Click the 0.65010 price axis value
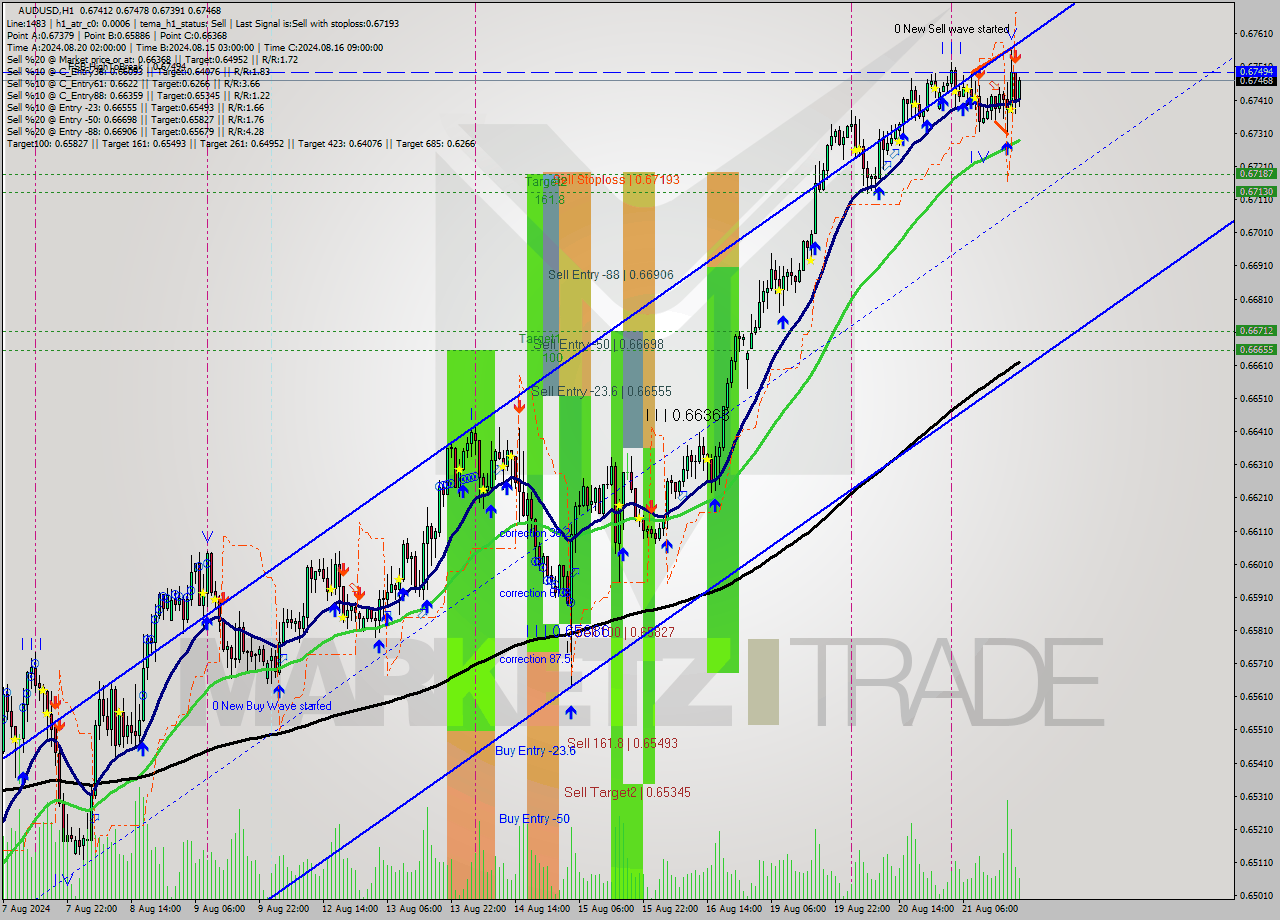The height and width of the screenshot is (920, 1280). click(x=1256, y=896)
